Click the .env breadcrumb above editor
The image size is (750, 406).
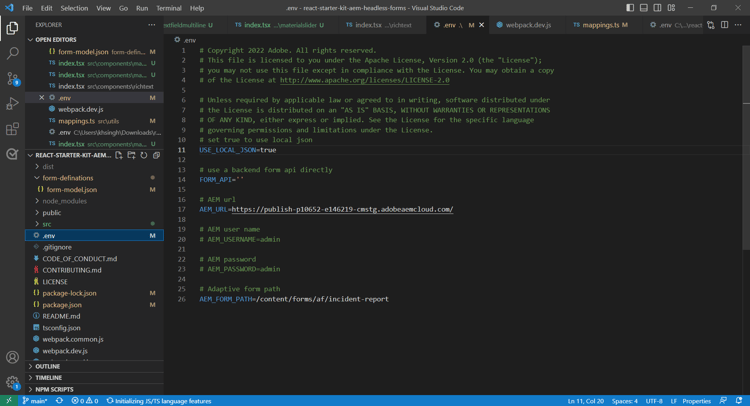(186, 40)
